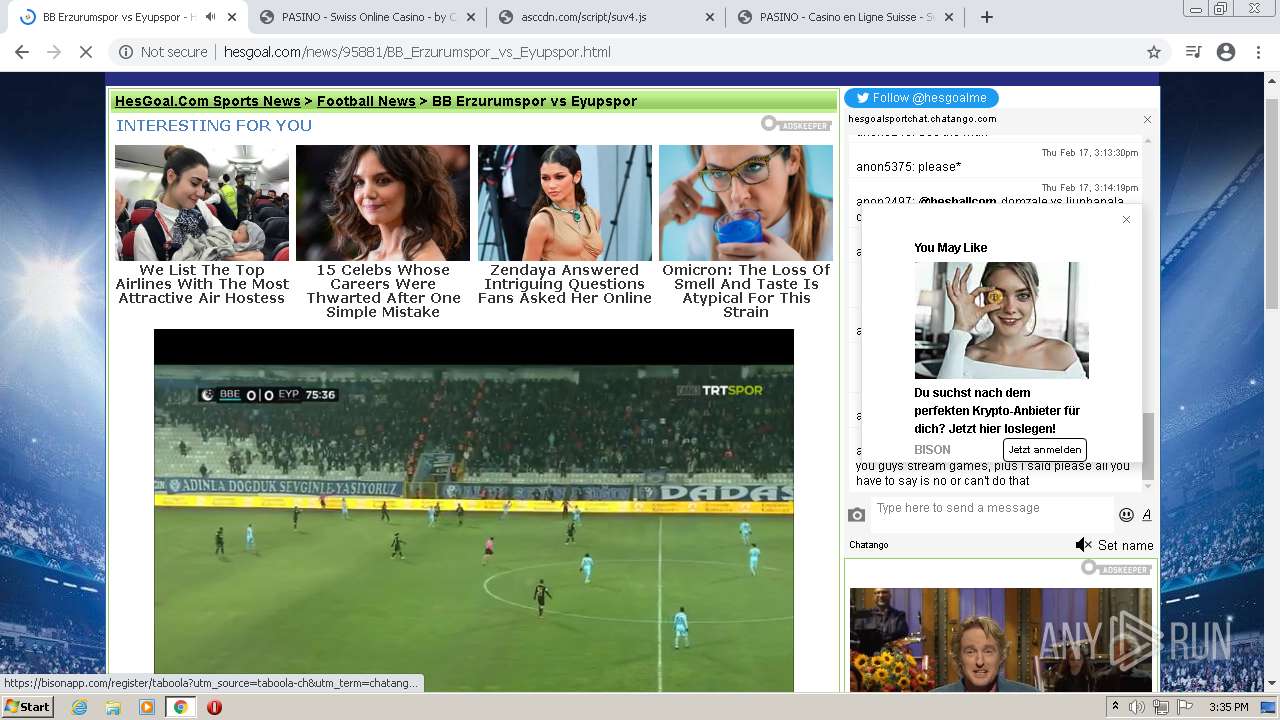The height and width of the screenshot is (720, 1280).
Task: Close the BB Erzurumspor vs Eyupspor tab
Action: (232, 17)
